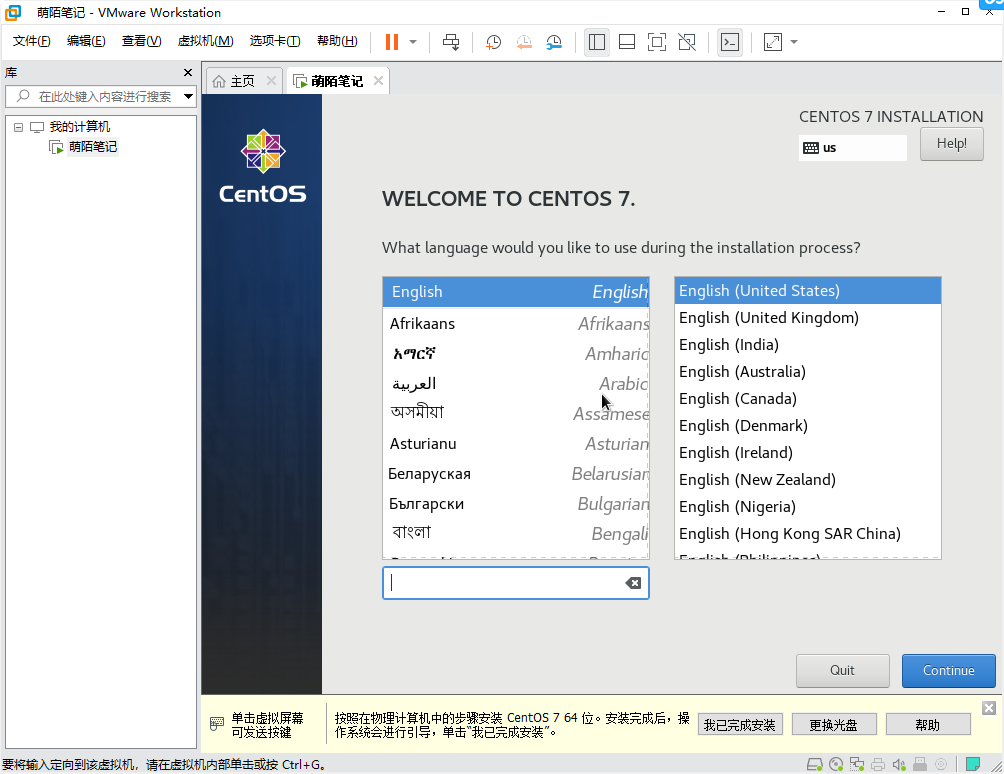This screenshot has height=774, width=1004.
Task: Choose English (United States) locale
Action: tap(807, 291)
